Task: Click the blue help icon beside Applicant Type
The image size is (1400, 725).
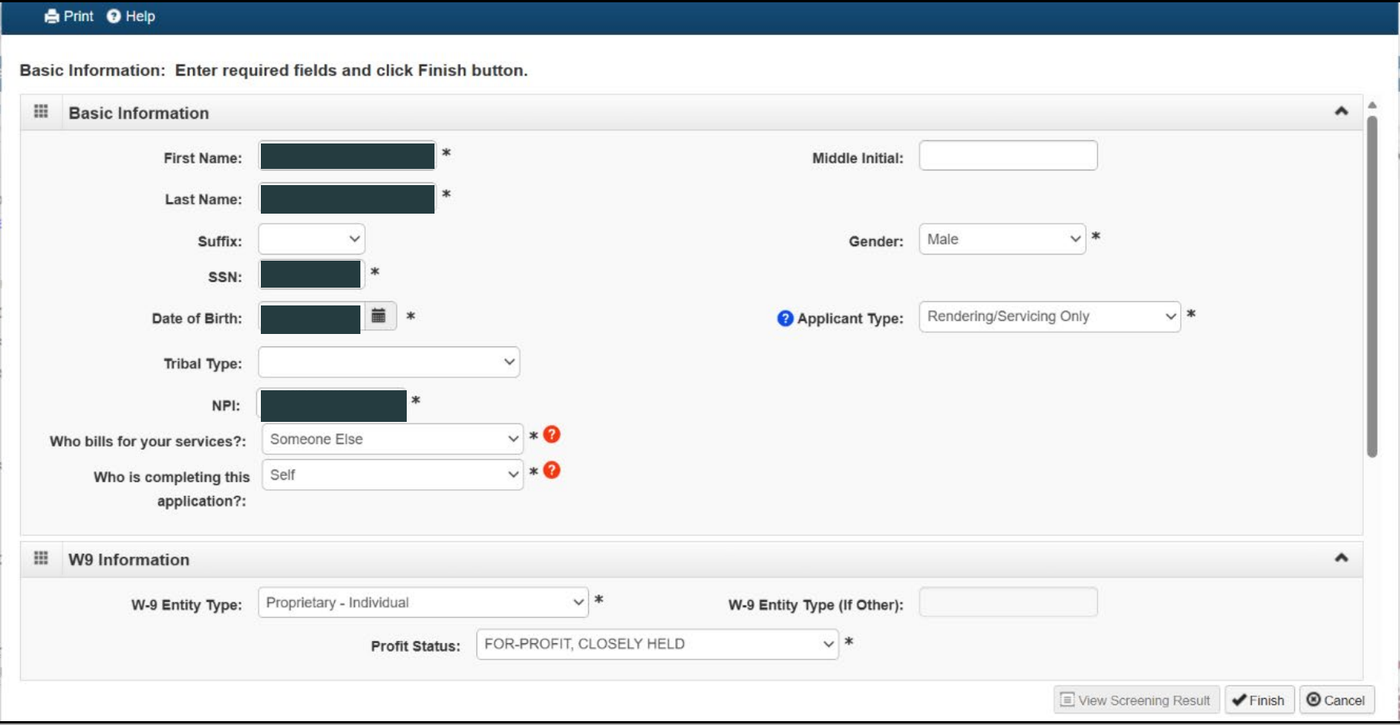Action: pos(785,318)
